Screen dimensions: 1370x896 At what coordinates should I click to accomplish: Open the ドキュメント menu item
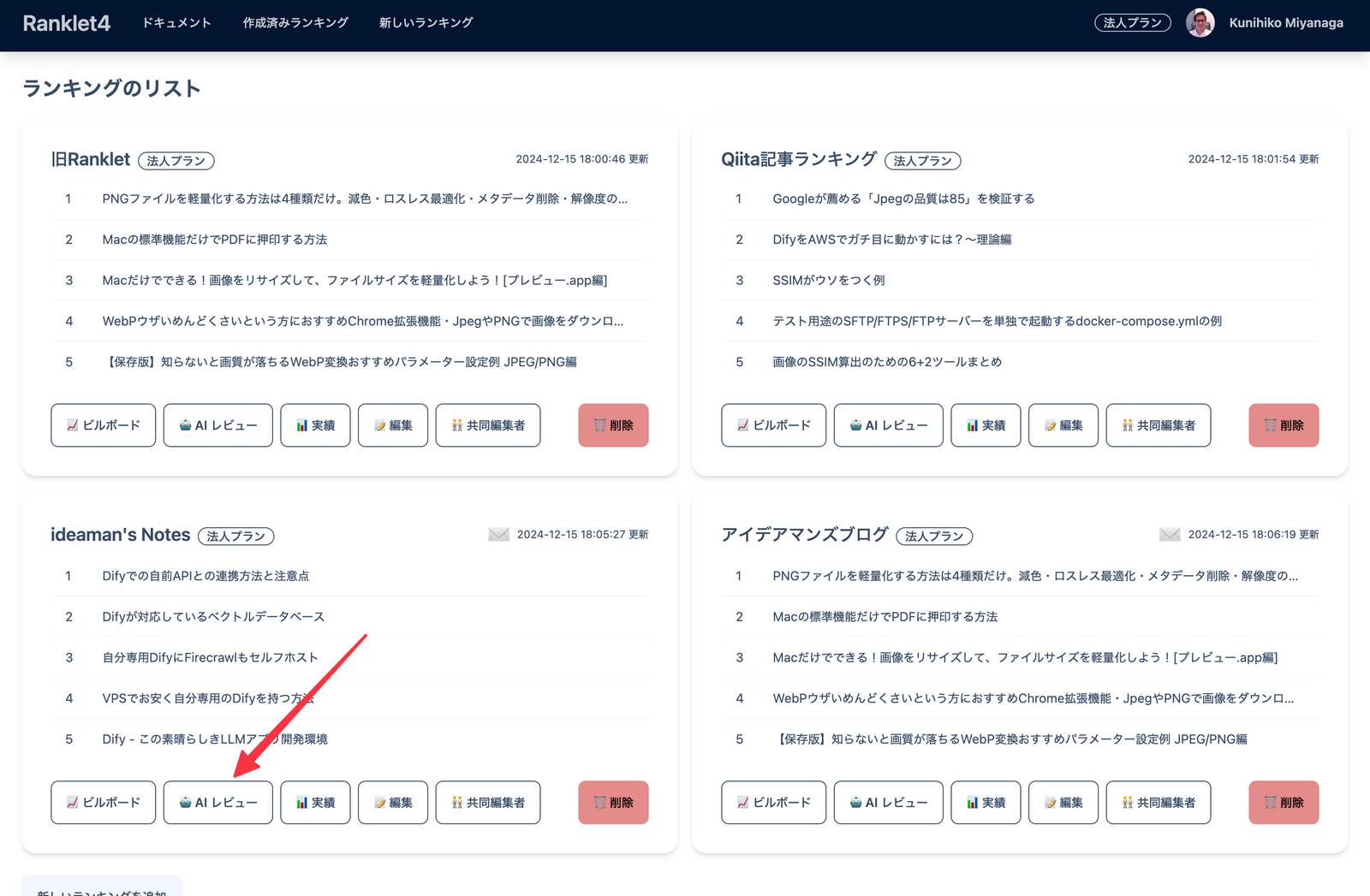176,22
